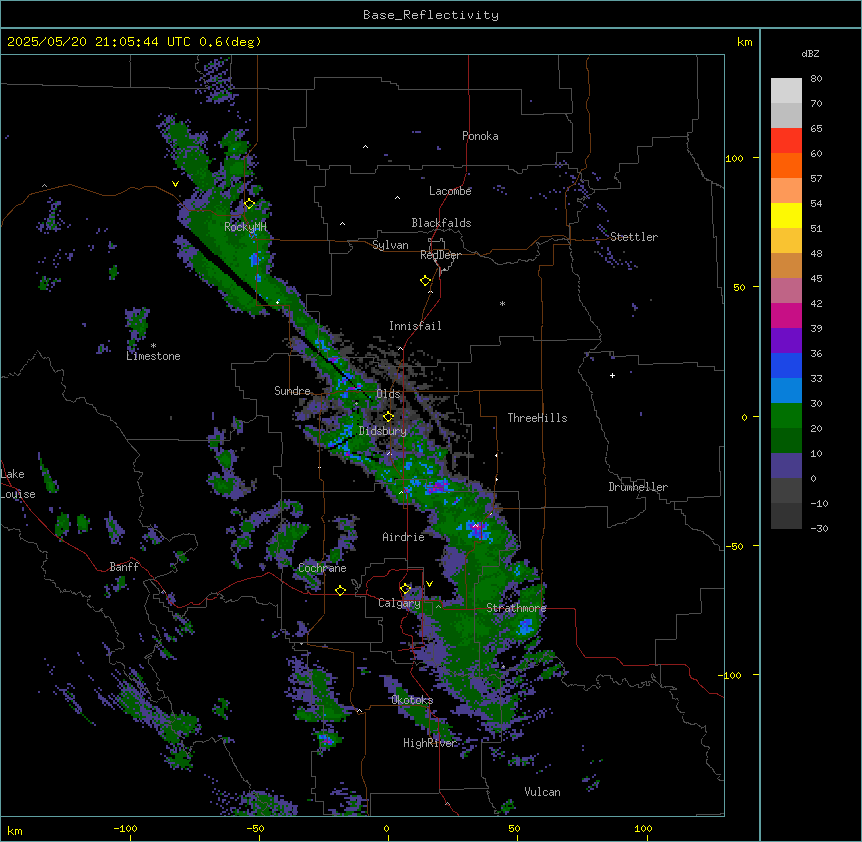Click the Lacombe city label
The image size is (862, 842).
click(450, 191)
